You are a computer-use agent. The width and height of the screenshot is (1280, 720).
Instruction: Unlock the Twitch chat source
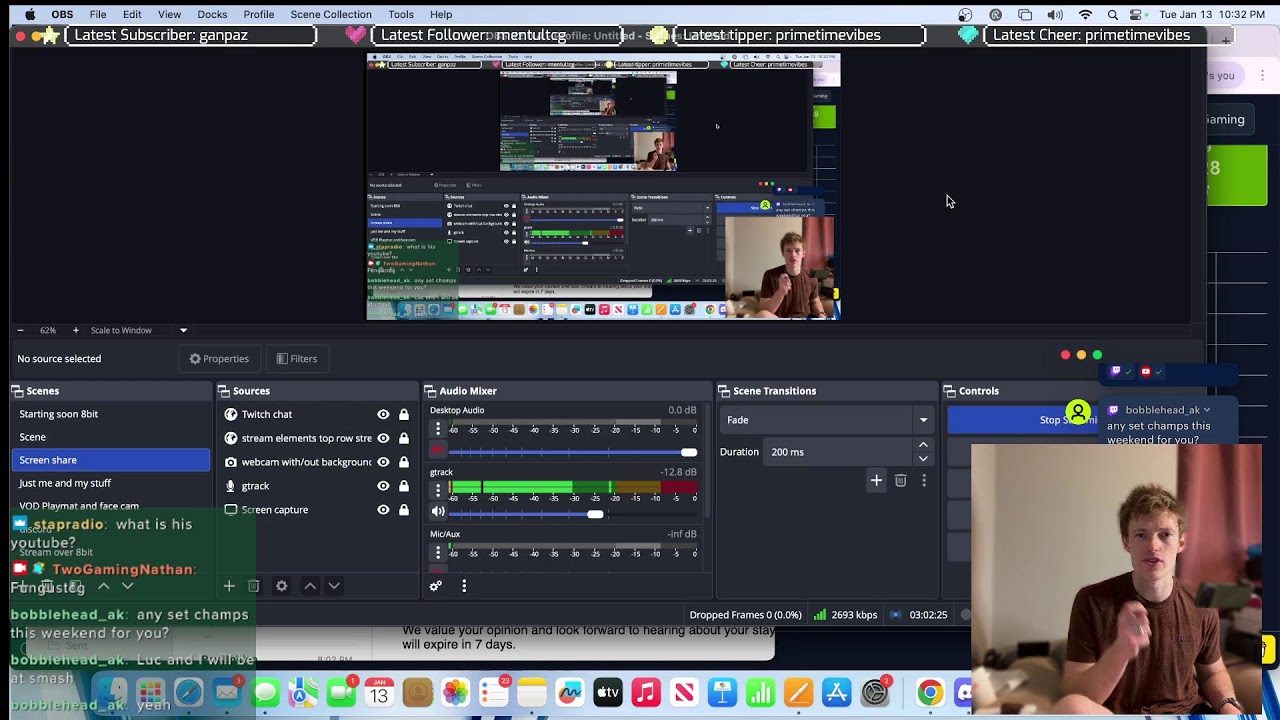point(404,414)
